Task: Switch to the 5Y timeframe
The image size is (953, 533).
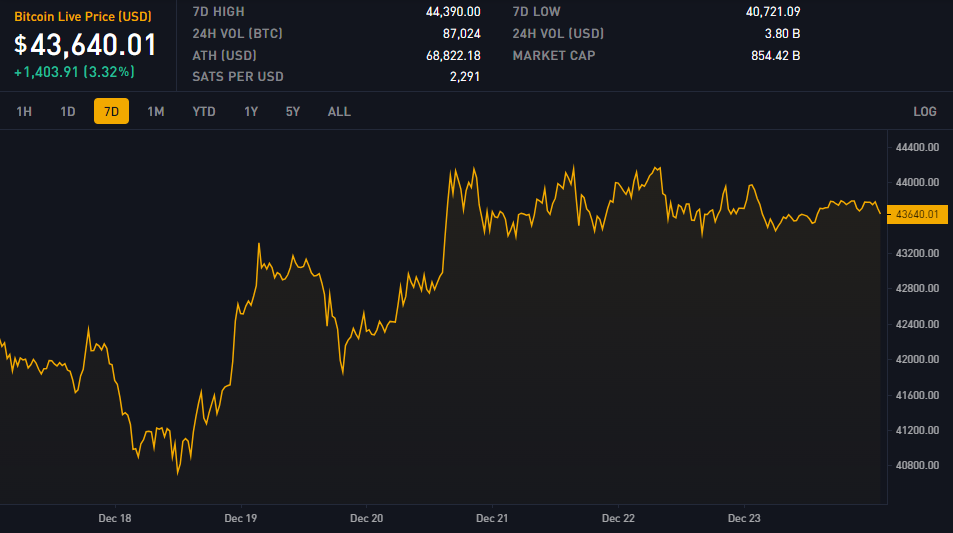Action: (x=293, y=111)
